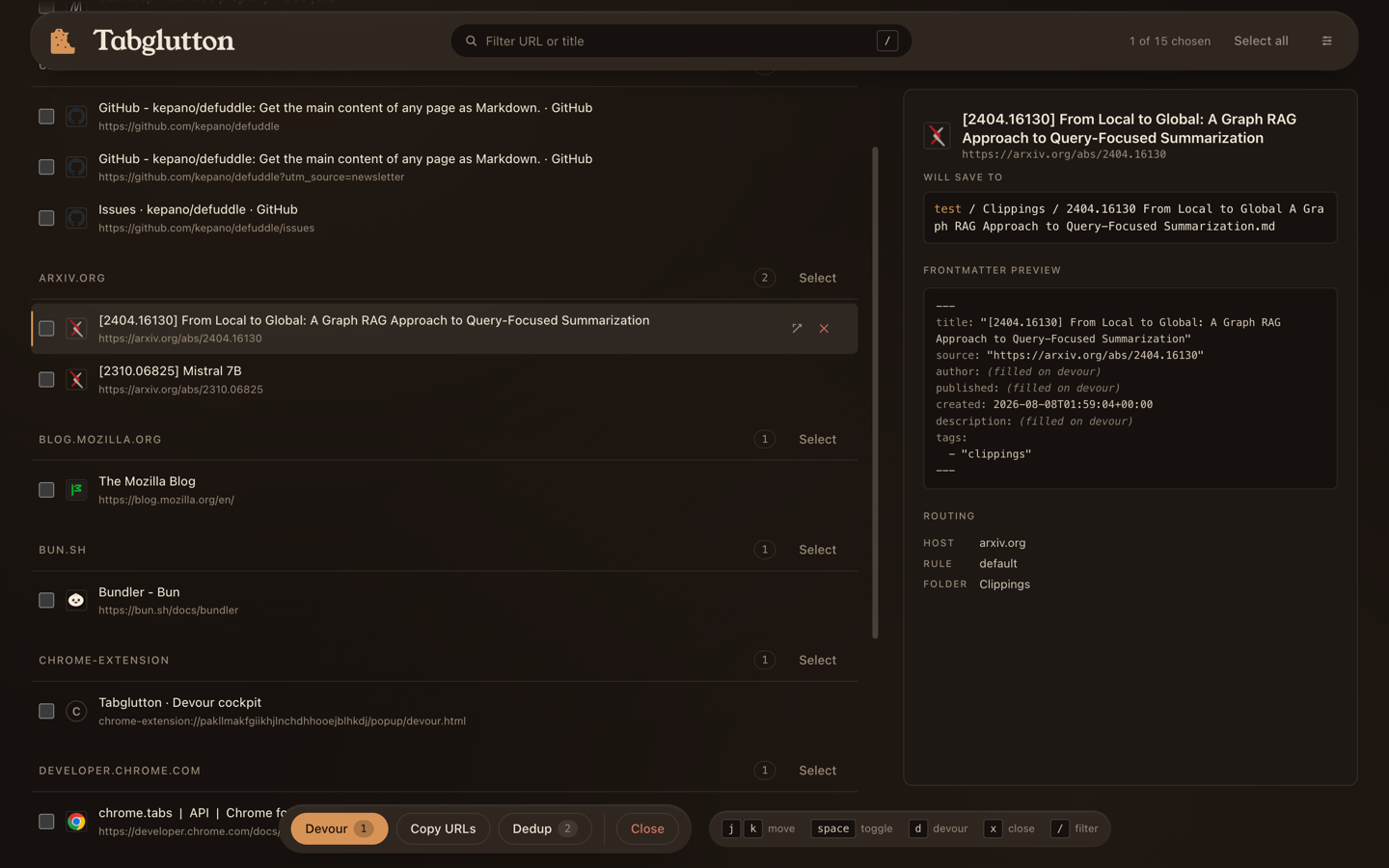Select all tabs under BUN.SH

pos(817,550)
